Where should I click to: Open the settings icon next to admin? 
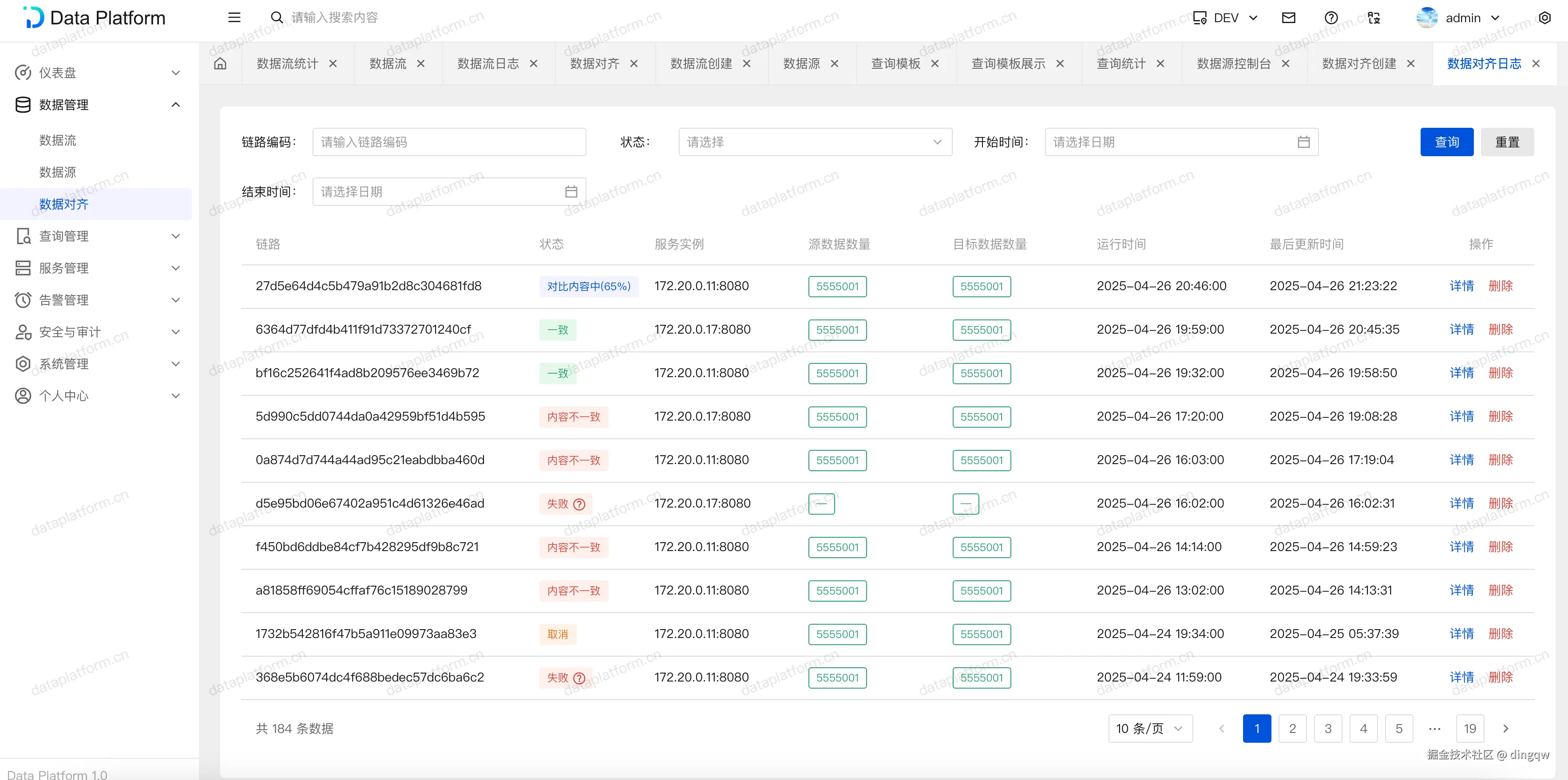click(x=1544, y=18)
